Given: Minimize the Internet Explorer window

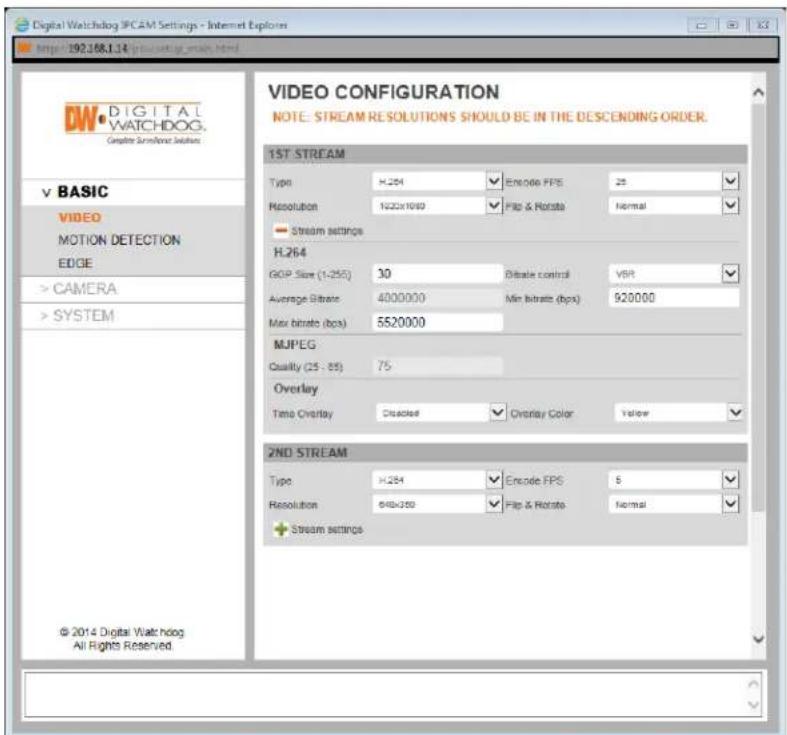Looking at the screenshot, I should click(x=701, y=25).
